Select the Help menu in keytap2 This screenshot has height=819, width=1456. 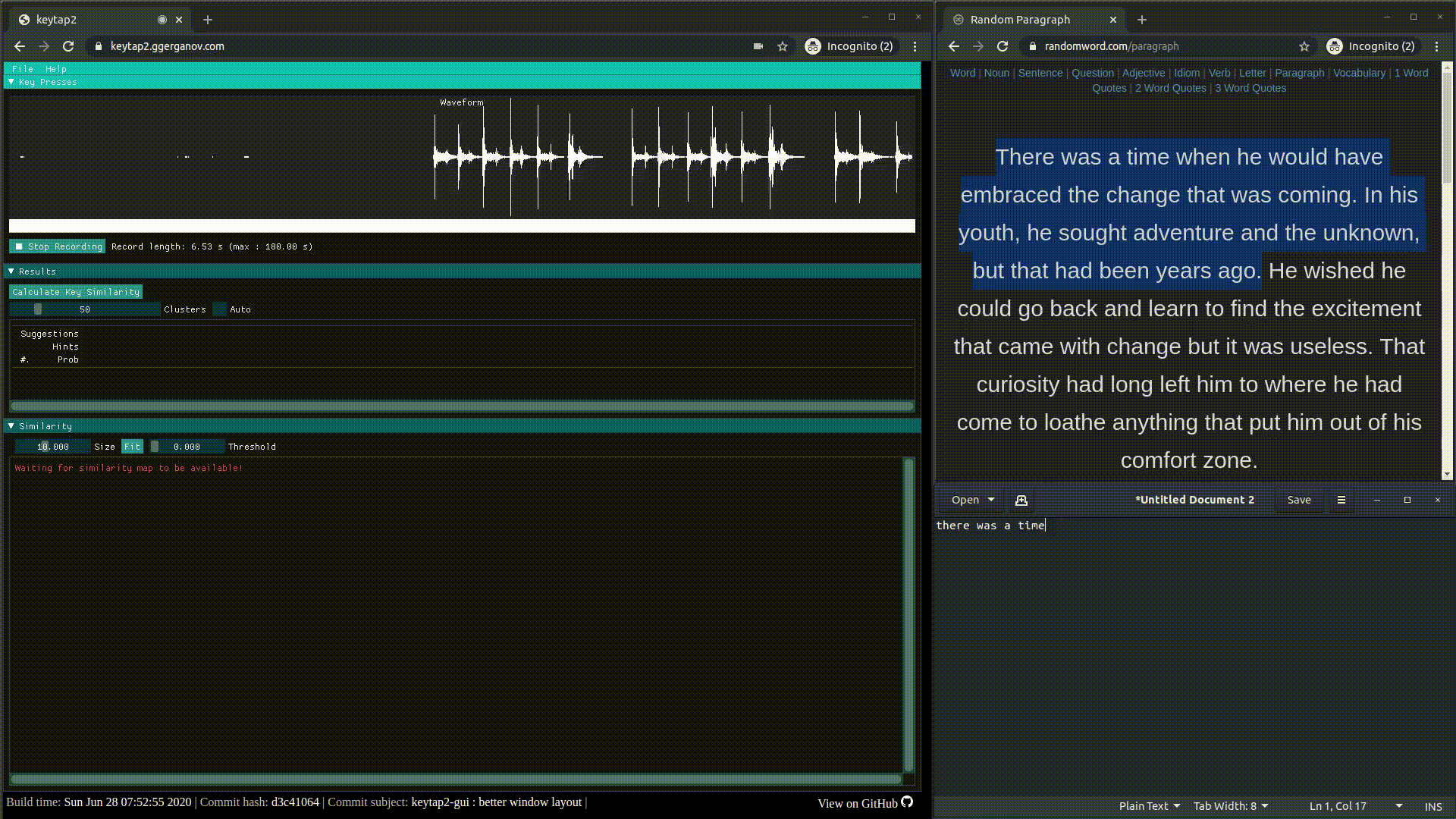[55, 68]
